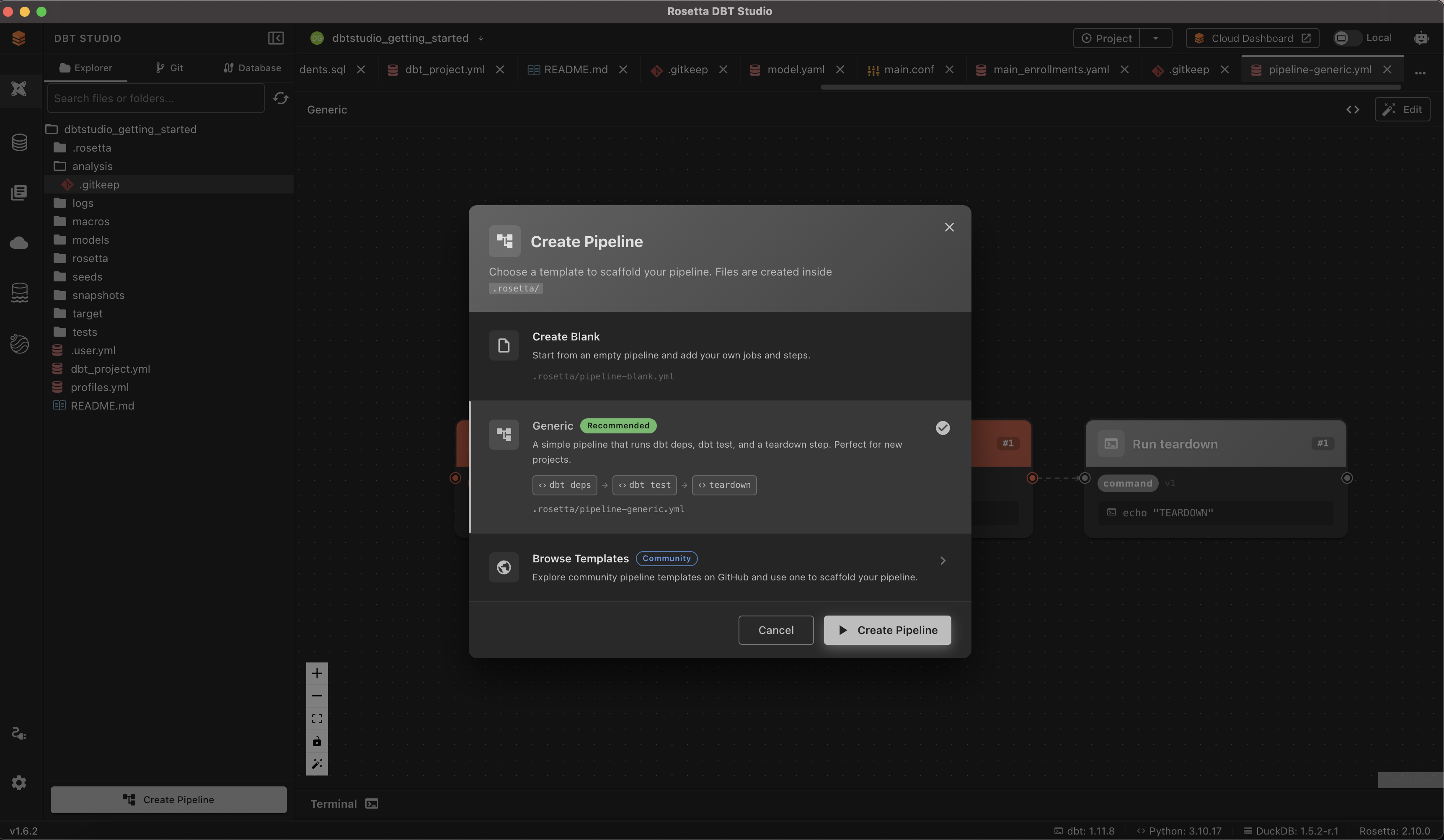
Task: Click the DuckDB version status entry
Action: (1290, 831)
